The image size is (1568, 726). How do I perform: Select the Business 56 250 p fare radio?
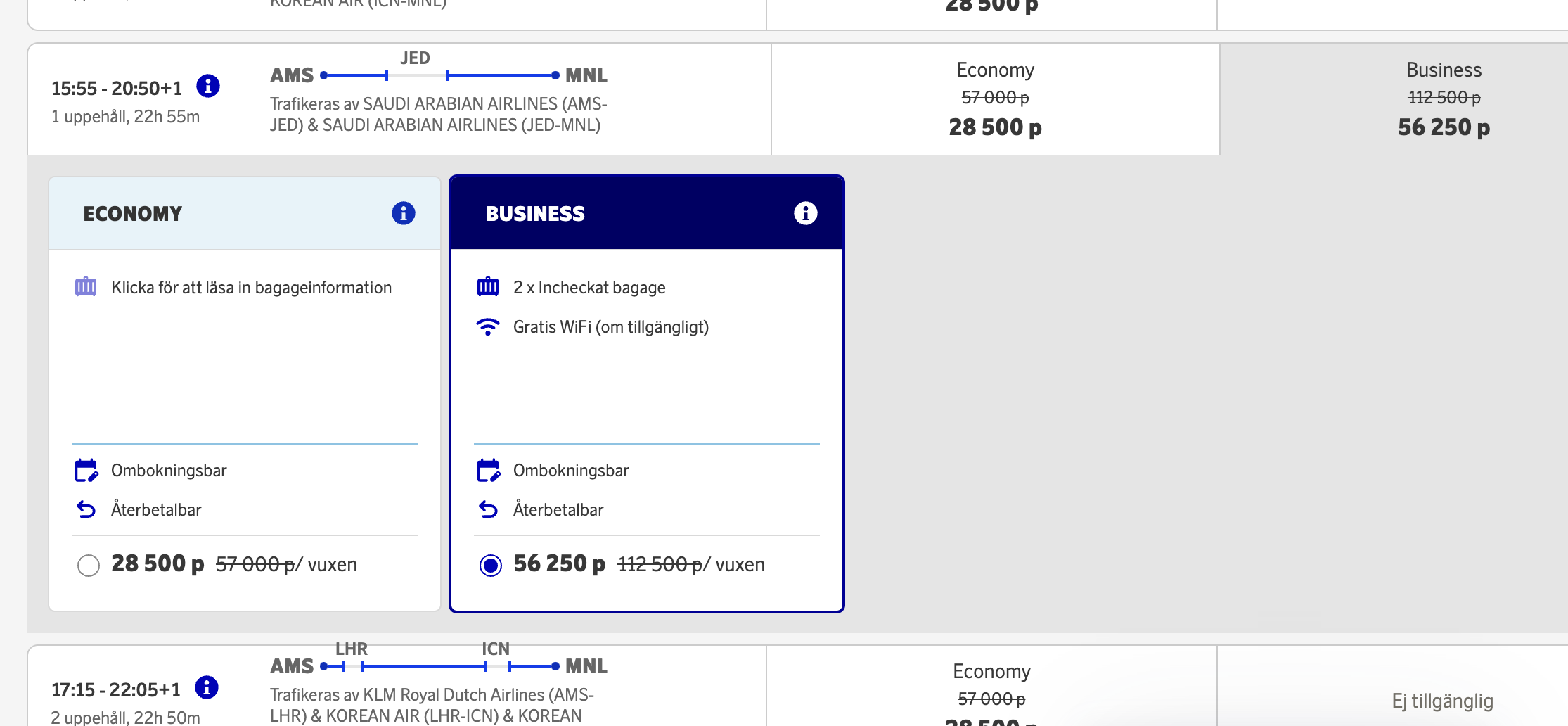491,565
